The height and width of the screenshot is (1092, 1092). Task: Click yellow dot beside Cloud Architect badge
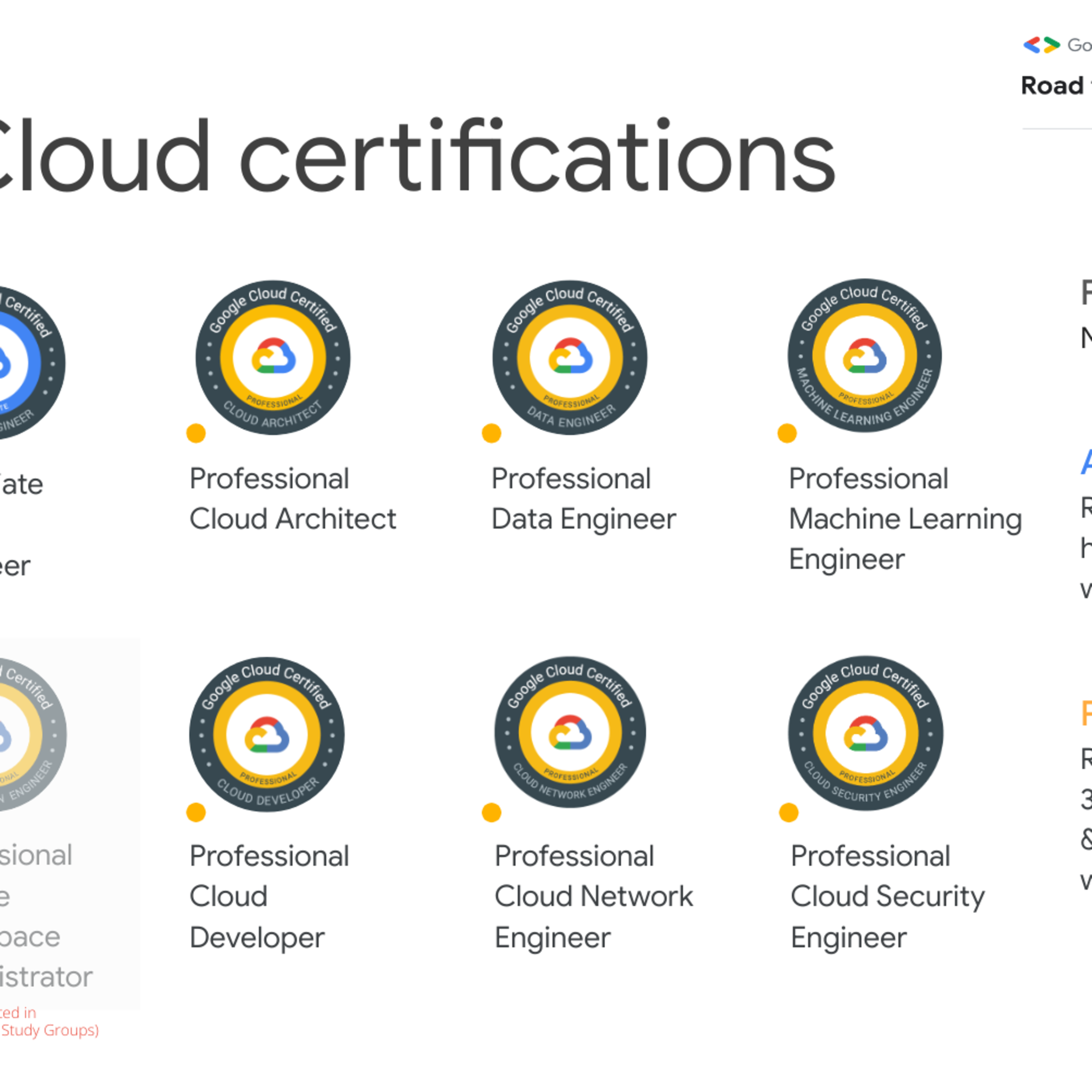pyautogui.click(x=196, y=434)
